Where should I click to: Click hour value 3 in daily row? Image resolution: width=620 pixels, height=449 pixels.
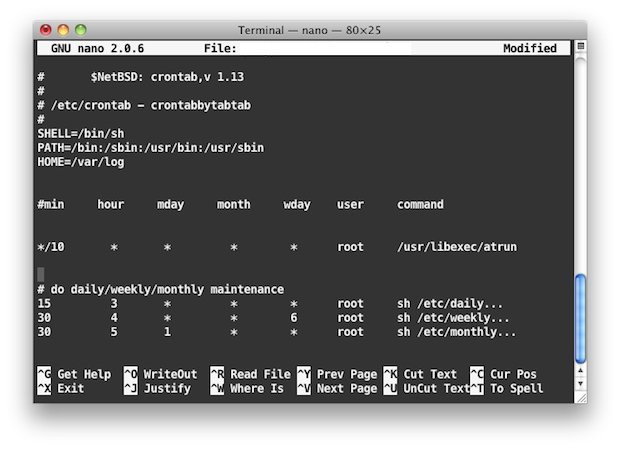pyautogui.click(x=114, y=304)
